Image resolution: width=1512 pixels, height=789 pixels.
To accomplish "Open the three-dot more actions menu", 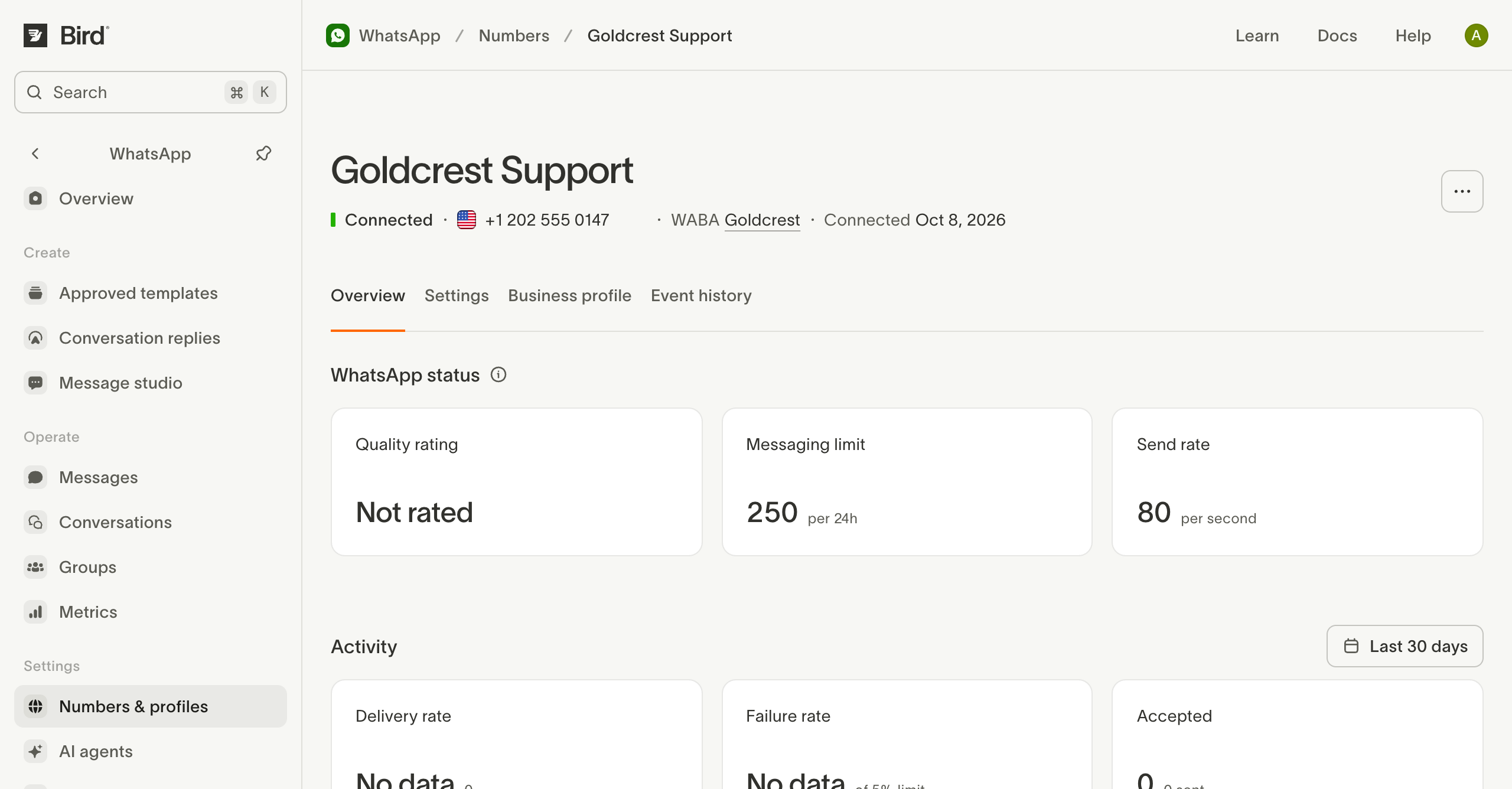I will coord(1462,191).
